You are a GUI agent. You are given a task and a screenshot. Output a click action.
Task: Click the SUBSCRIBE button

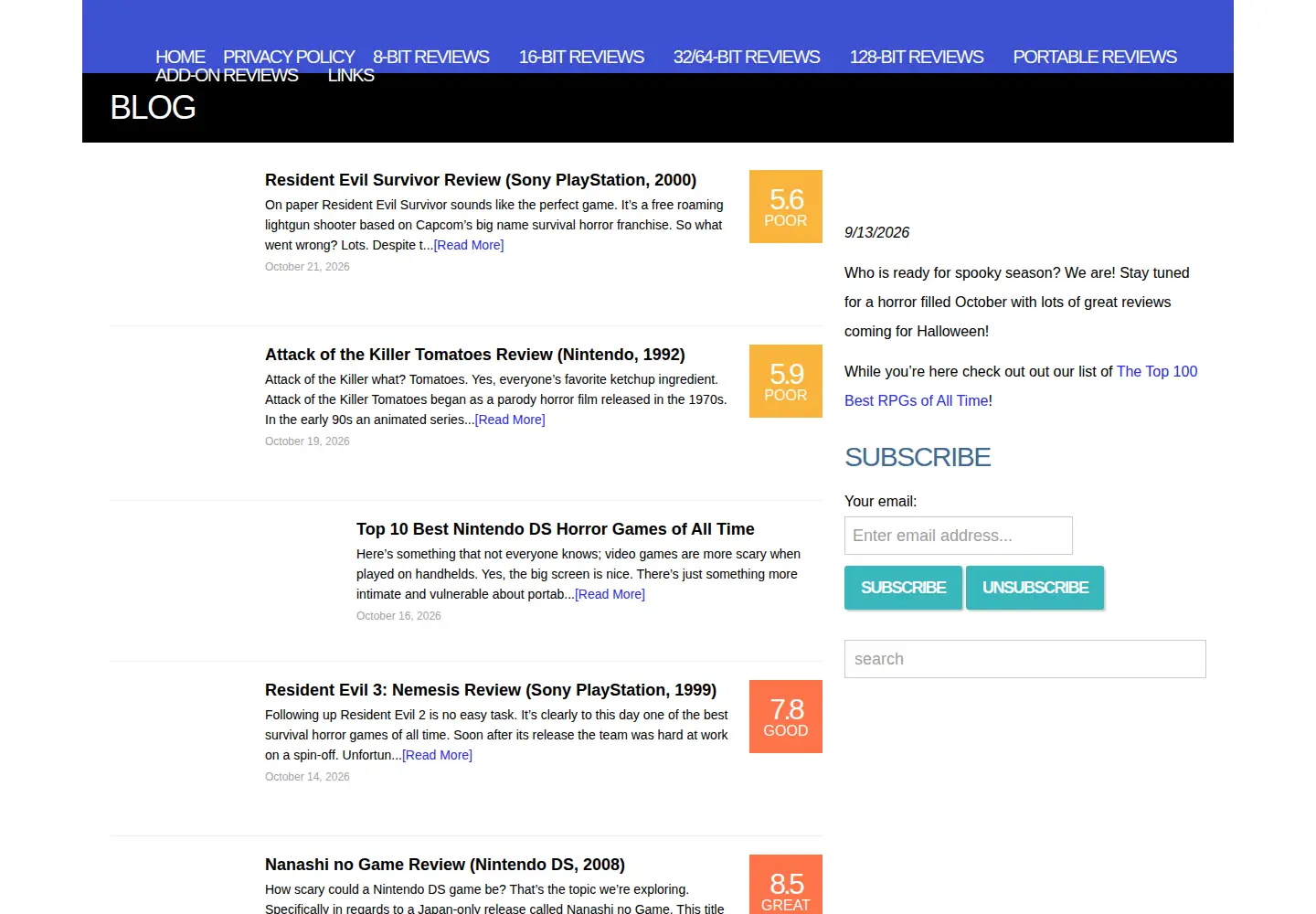[x=903, y=588]
